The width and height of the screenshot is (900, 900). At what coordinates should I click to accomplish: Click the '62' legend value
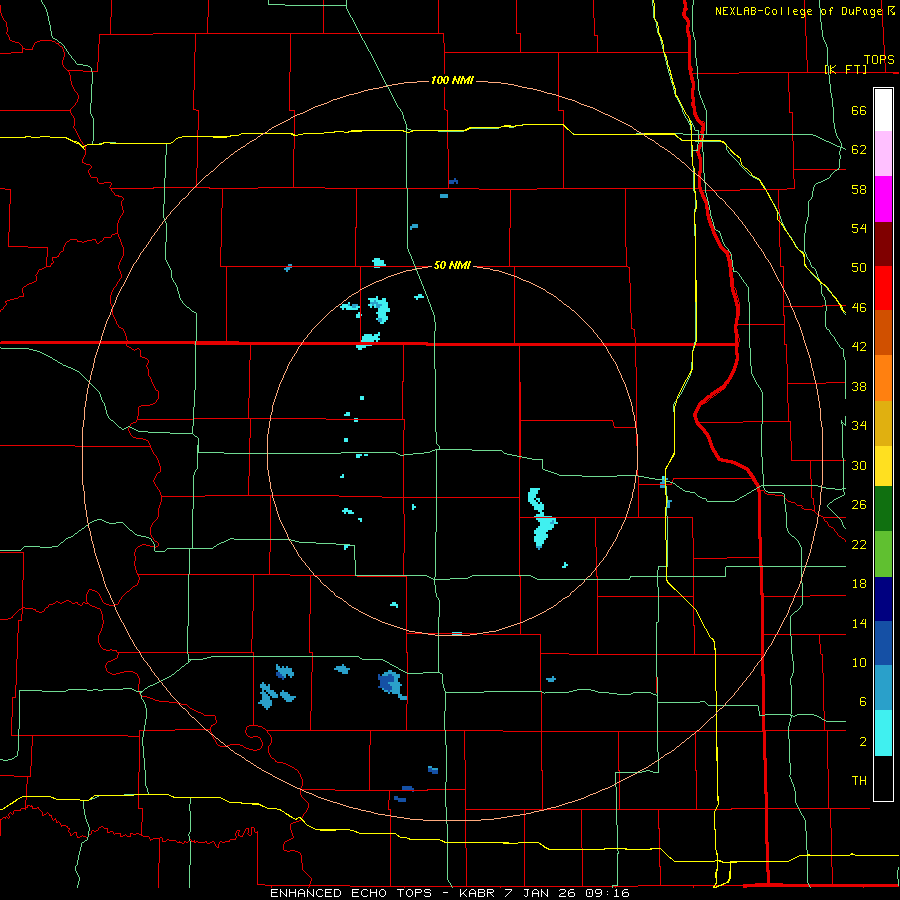point(859,149)
